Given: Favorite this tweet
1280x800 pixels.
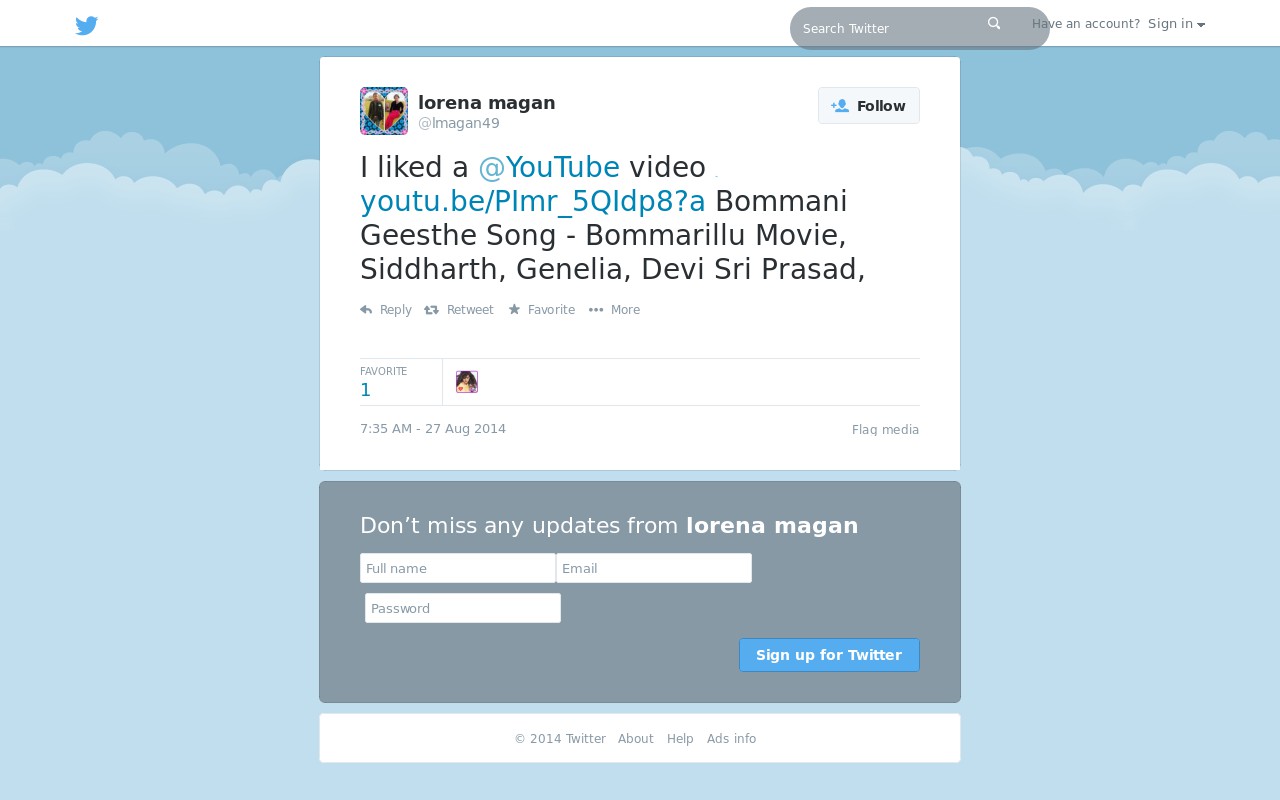Looking at the screenshot, I should point(542,310).
